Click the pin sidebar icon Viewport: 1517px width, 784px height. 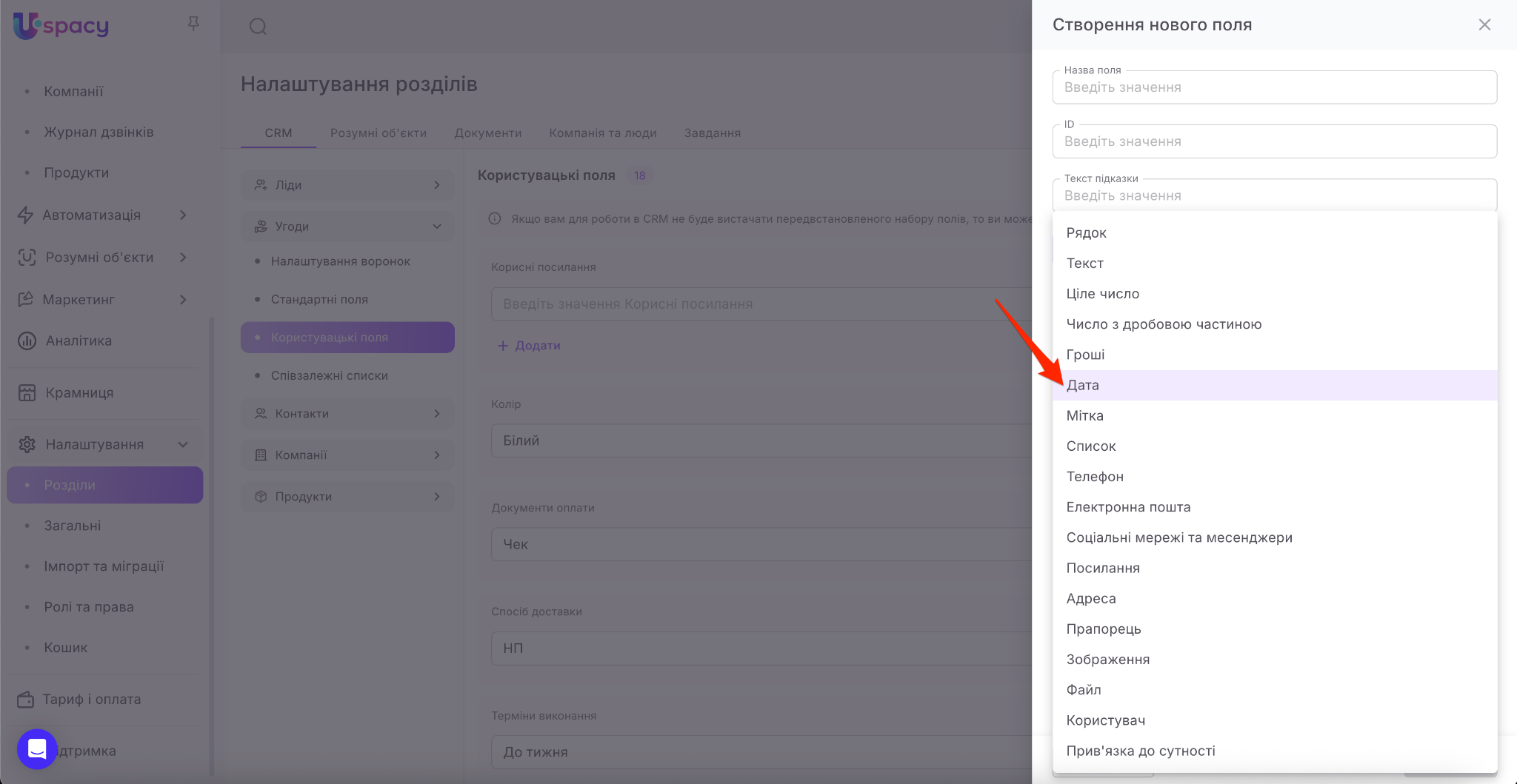tap(193, 24)
